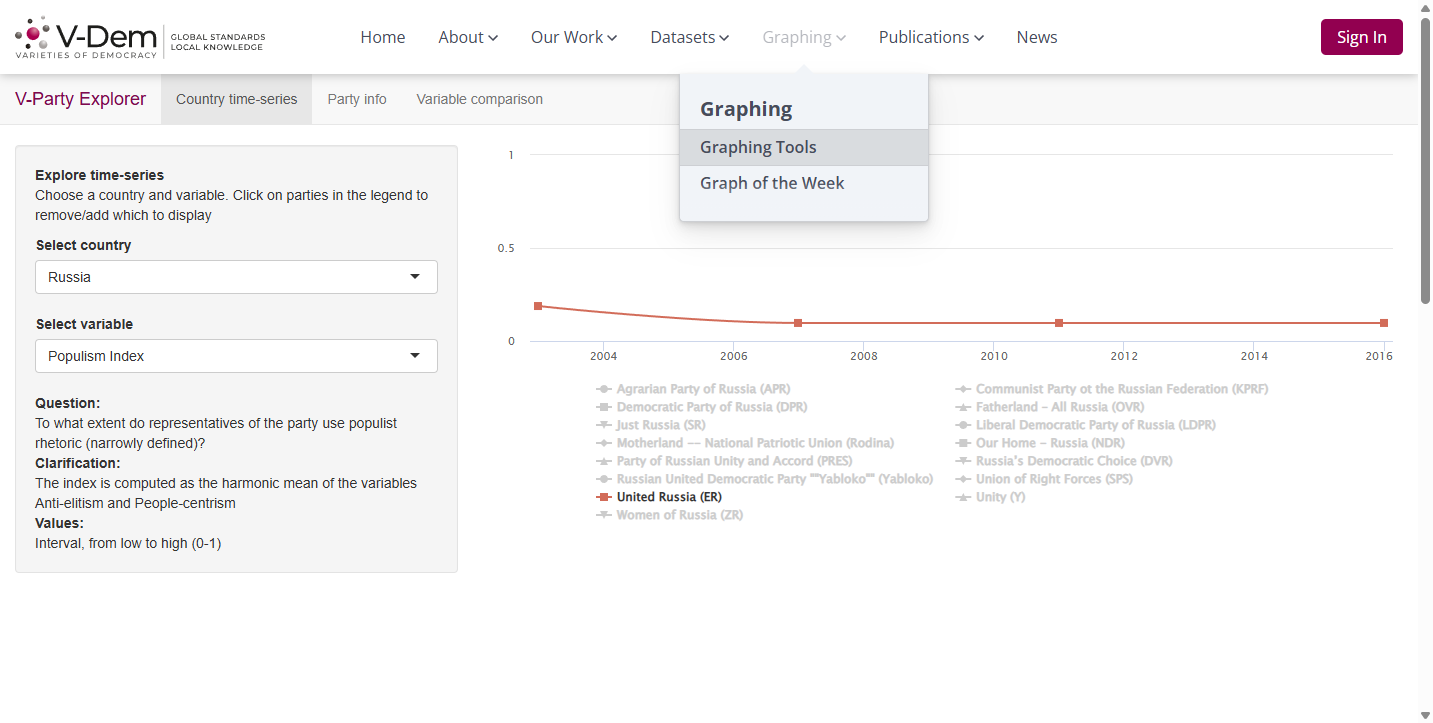Switch to the Party info tab

tap(357, 99)
